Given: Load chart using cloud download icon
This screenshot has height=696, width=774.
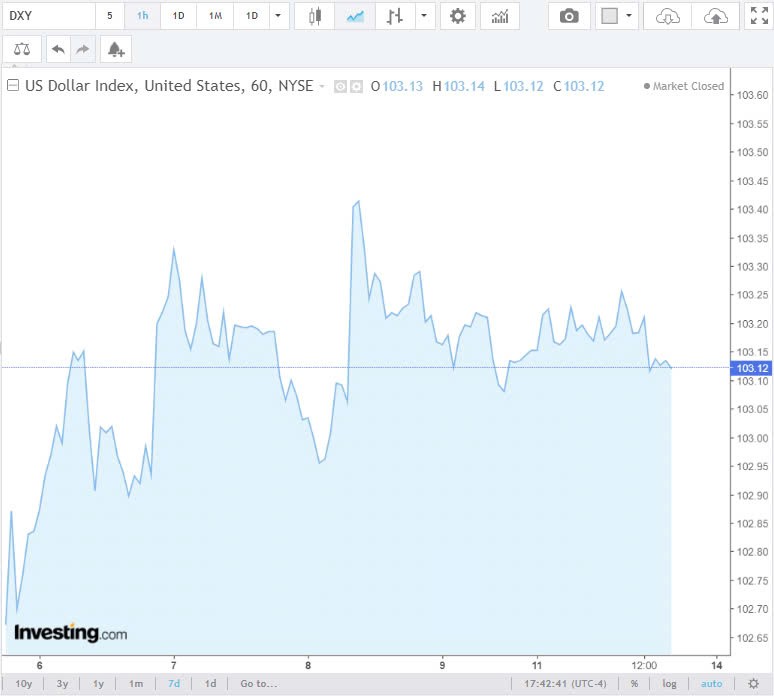Looking at the screenshot, I should point(667,16).
